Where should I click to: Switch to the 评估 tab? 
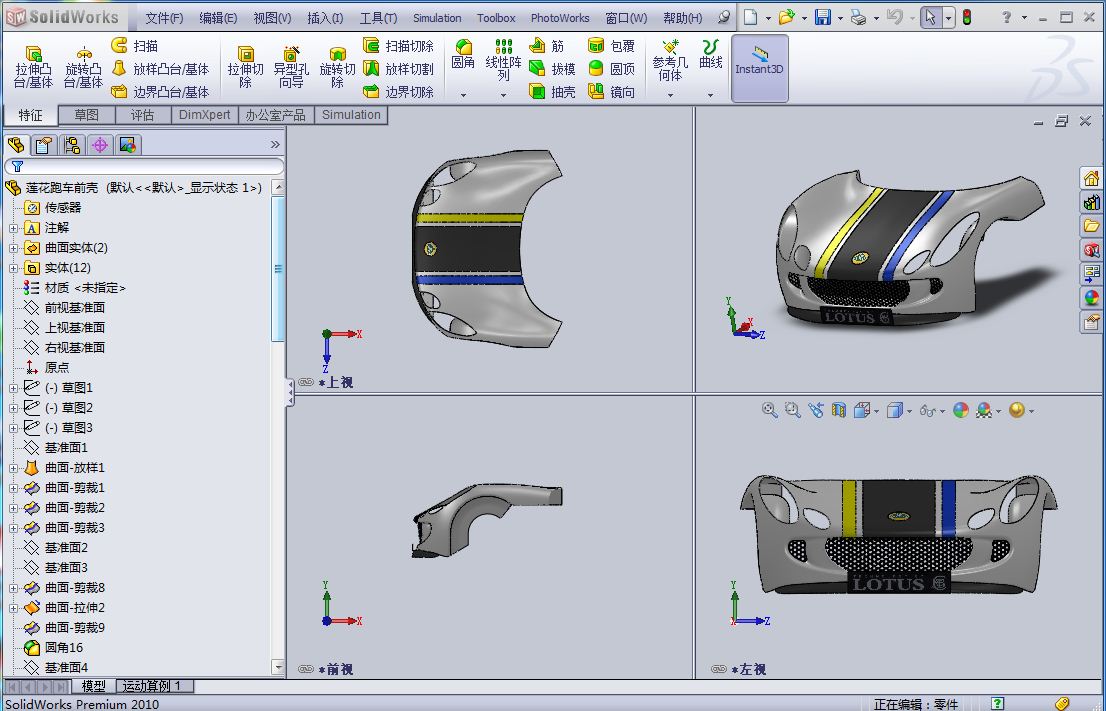coord(142,115)
